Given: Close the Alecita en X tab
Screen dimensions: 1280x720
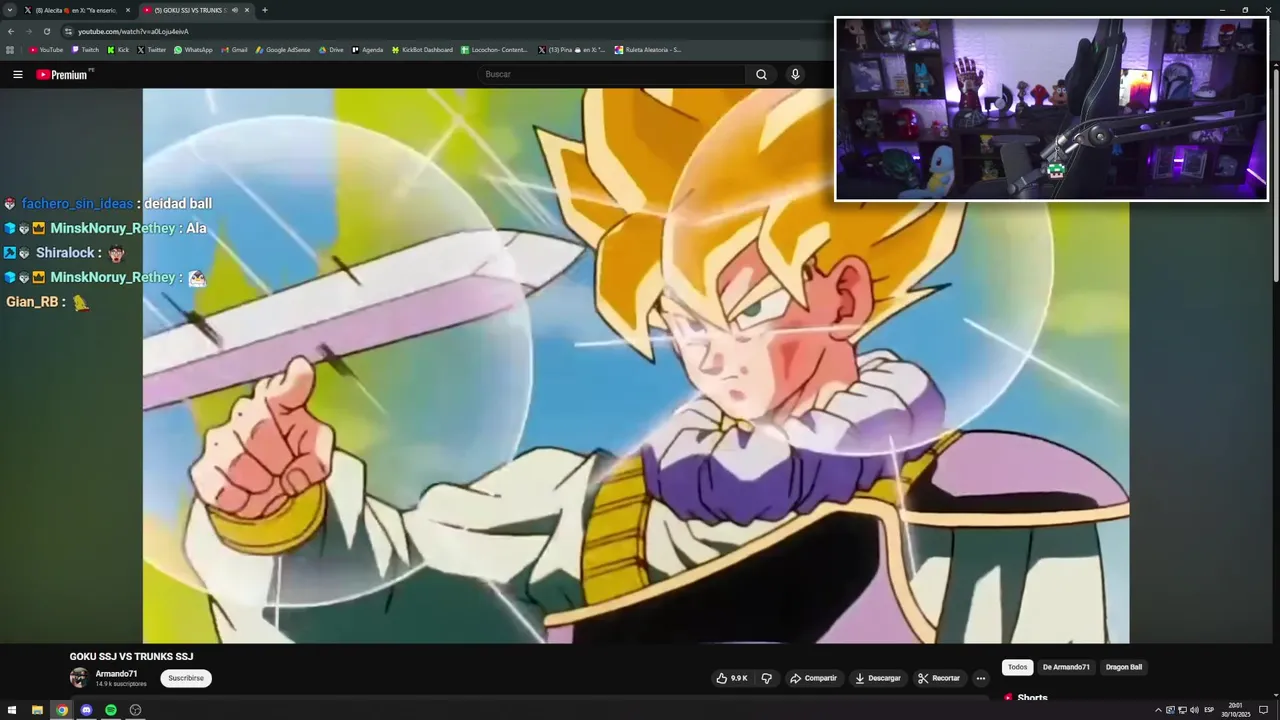Looking at the screenshot, I should [x=128, y=10].
